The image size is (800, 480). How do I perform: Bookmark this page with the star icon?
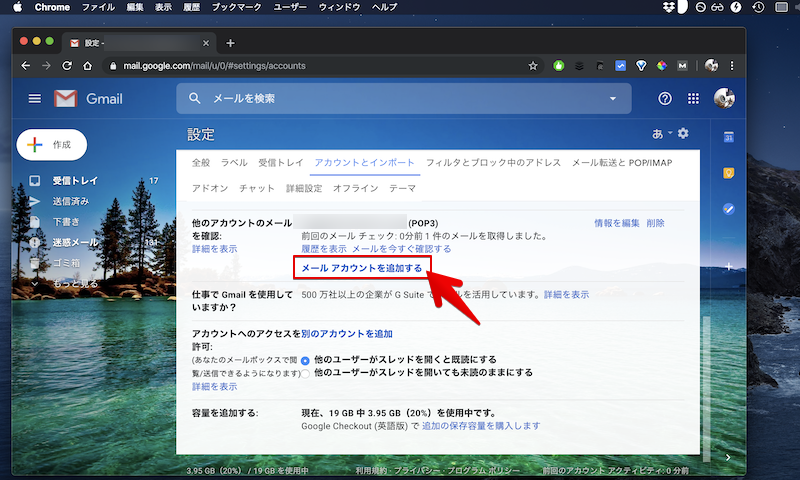pos(533,66)
